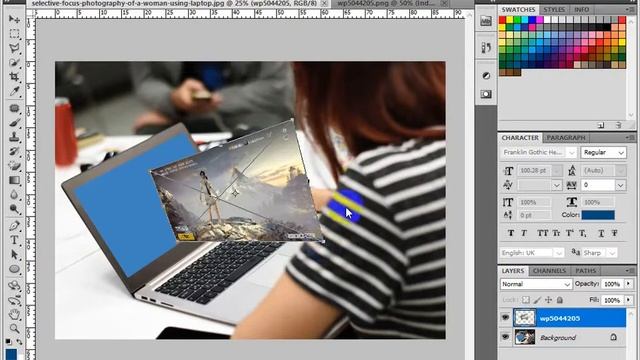This screenshot has height=360, width=640.
Task: Open the Normal blend mode dropdown
Action: coord(536,284)
